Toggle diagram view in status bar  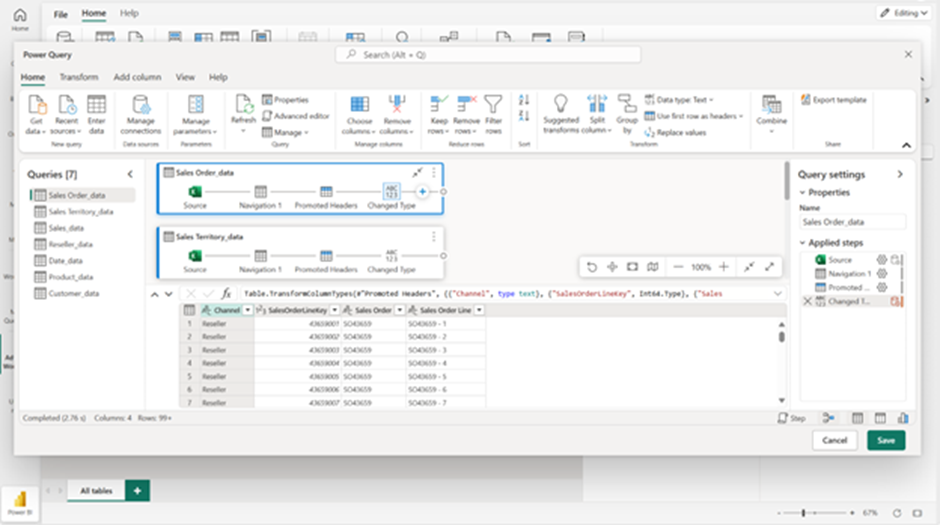point(828,418)
